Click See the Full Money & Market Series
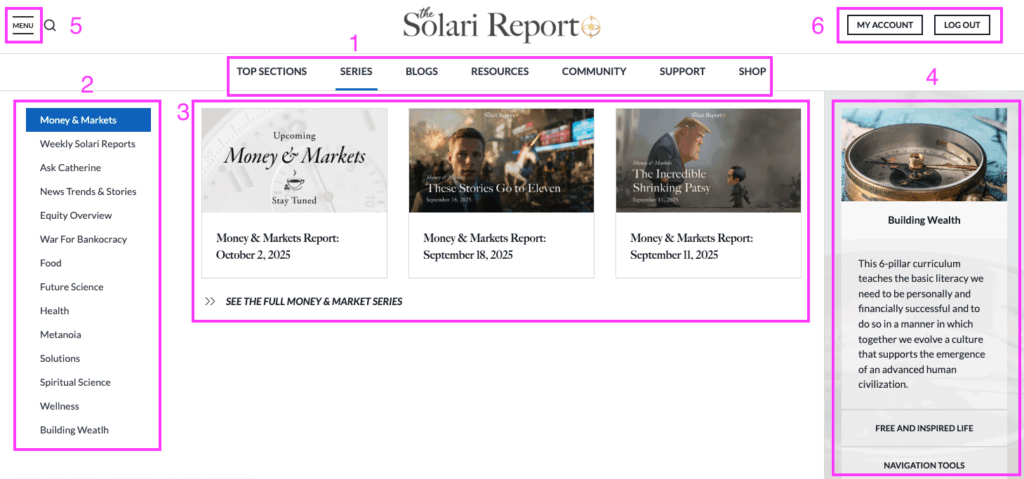 pos(314,301)
